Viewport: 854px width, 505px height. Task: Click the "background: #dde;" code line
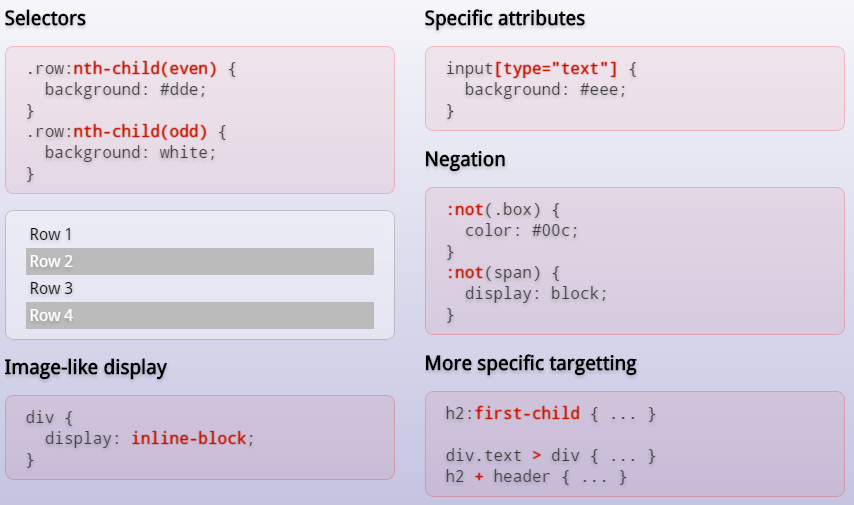[x=121, y=90]
